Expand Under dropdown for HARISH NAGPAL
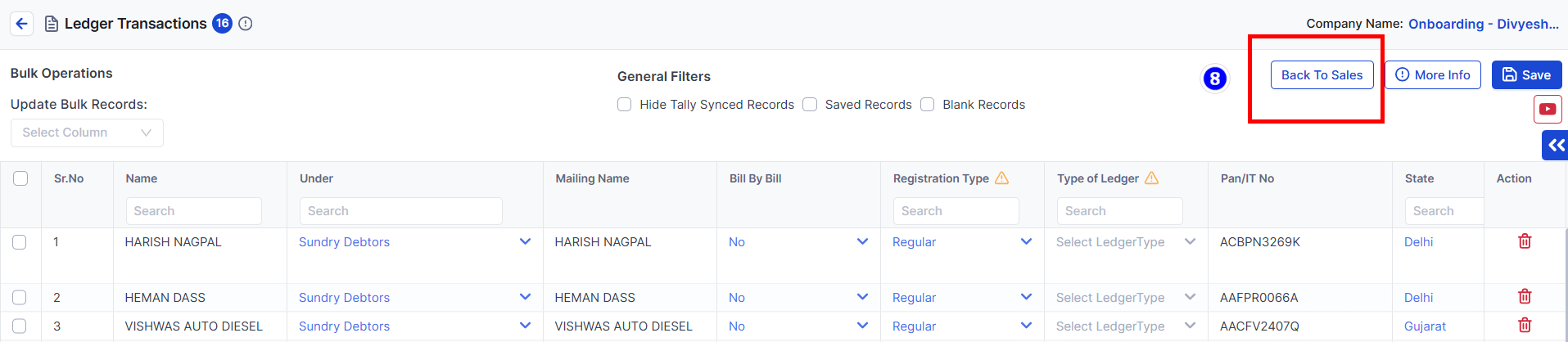 point(525,242)
